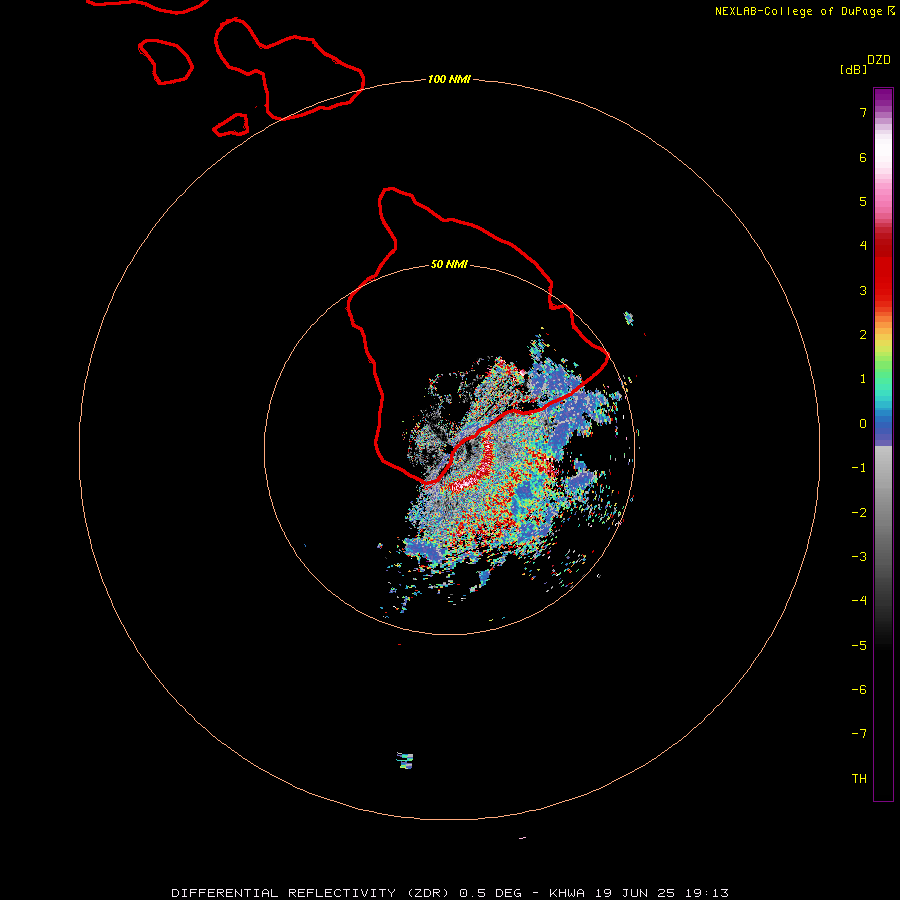The height and width of the screenshot is (900, 900).
Task: Click the -1 value on the color scale
Action: click(x=859, y=468)
